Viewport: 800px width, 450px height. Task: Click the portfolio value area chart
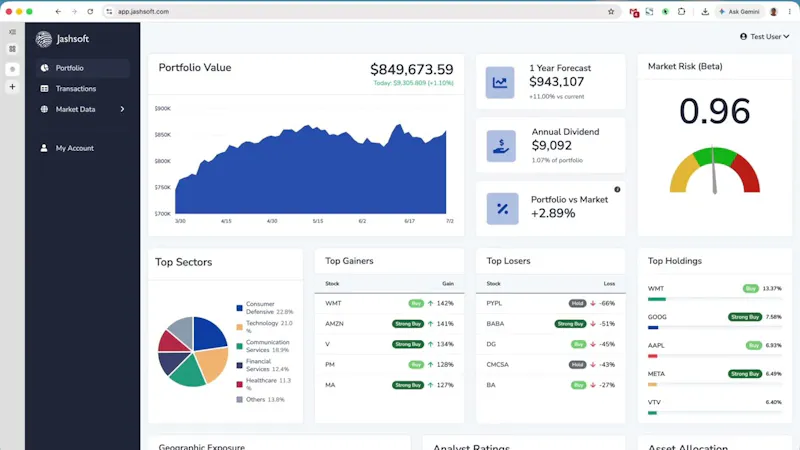tap(310, 169)
